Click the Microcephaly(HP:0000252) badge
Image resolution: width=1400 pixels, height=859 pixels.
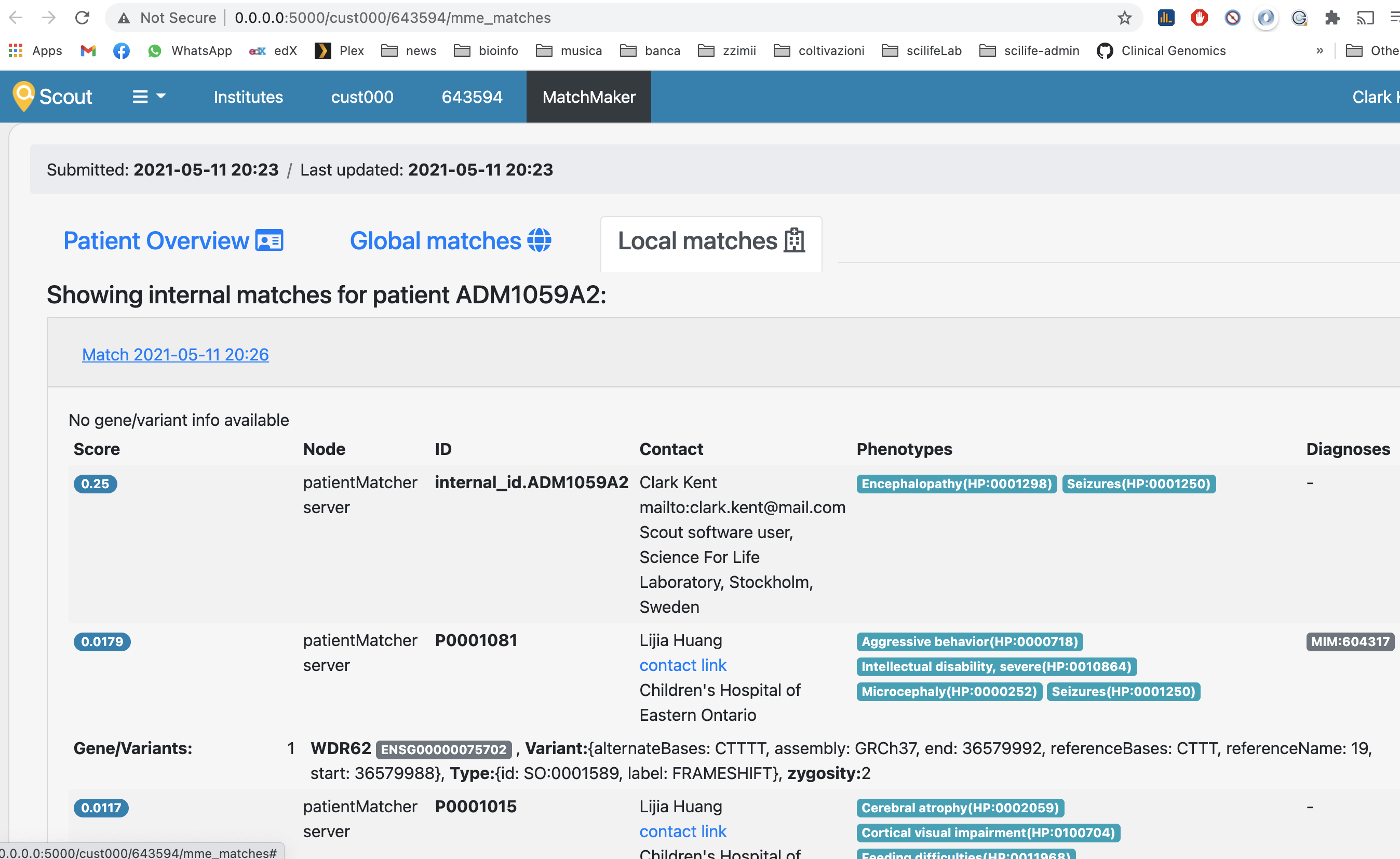[949, 691]
